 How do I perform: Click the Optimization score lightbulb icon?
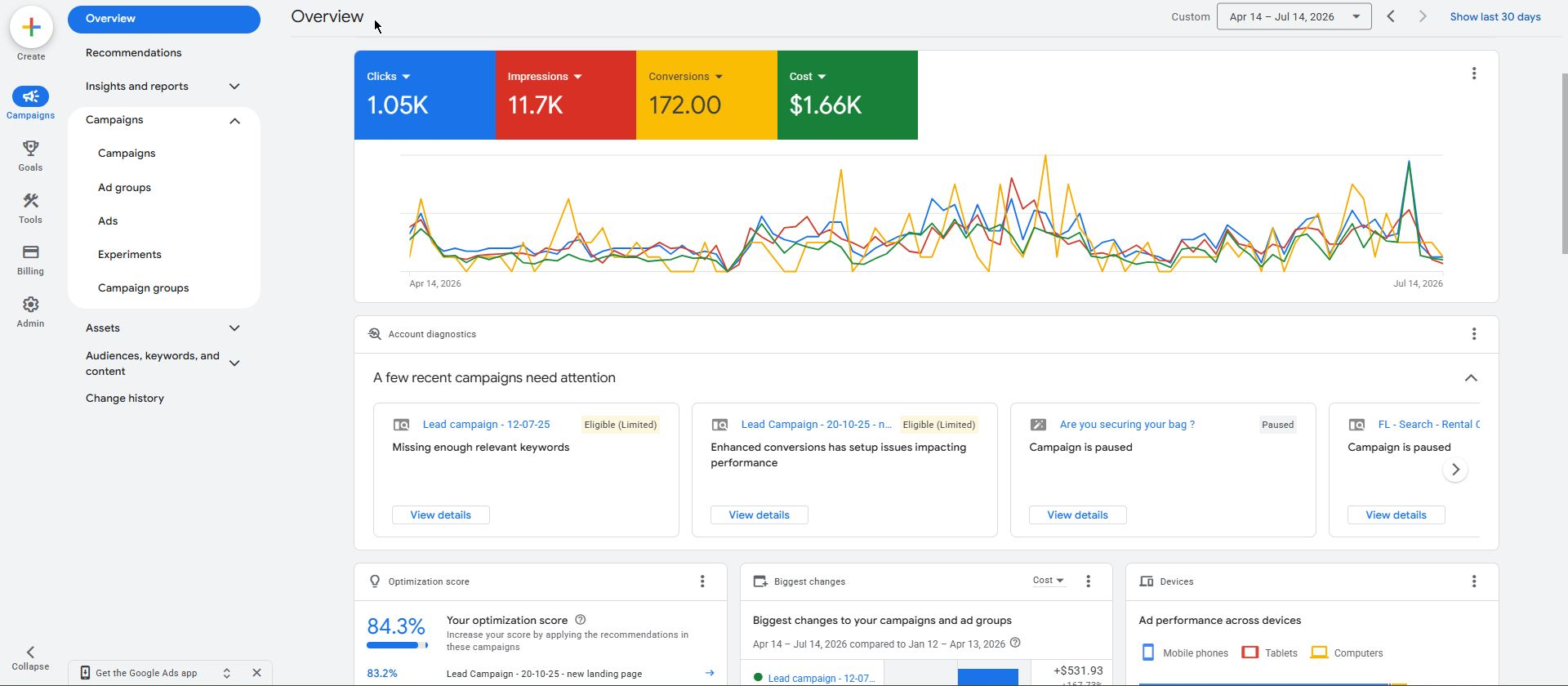pos(374,581)
